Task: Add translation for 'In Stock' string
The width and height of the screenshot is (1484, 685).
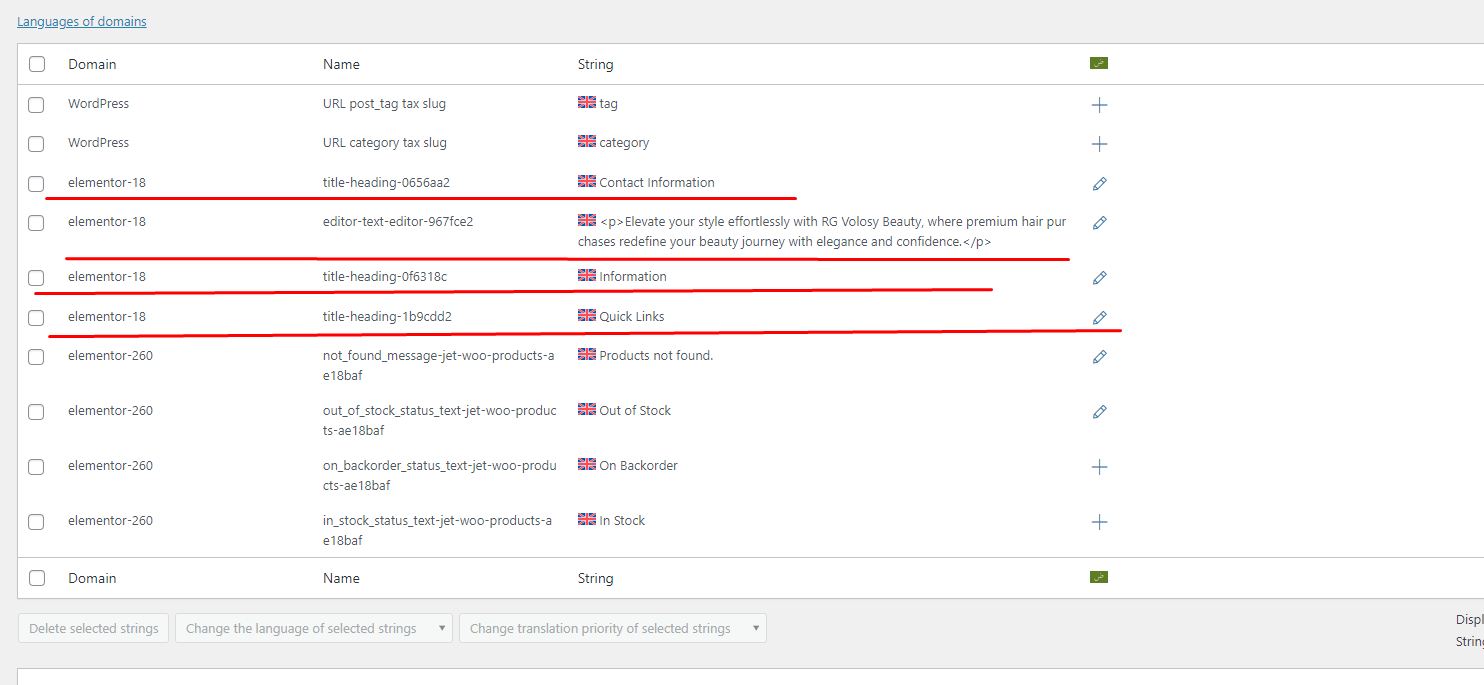Action: click(x=1099, y=522)
